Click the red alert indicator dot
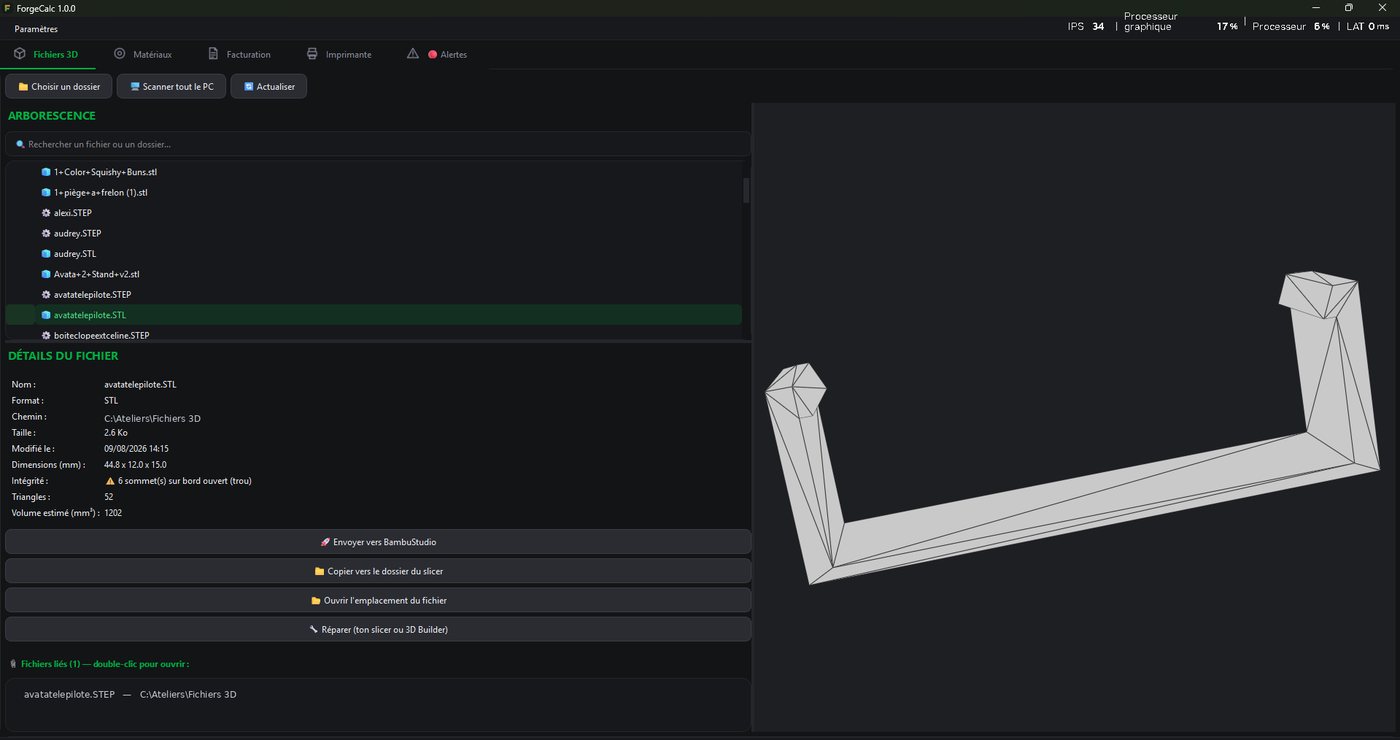1400x740 pixels. pos(433,54)
